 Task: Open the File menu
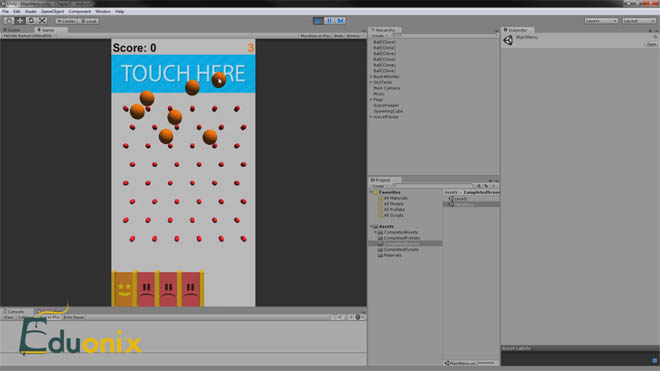click(x=5, y=11)
